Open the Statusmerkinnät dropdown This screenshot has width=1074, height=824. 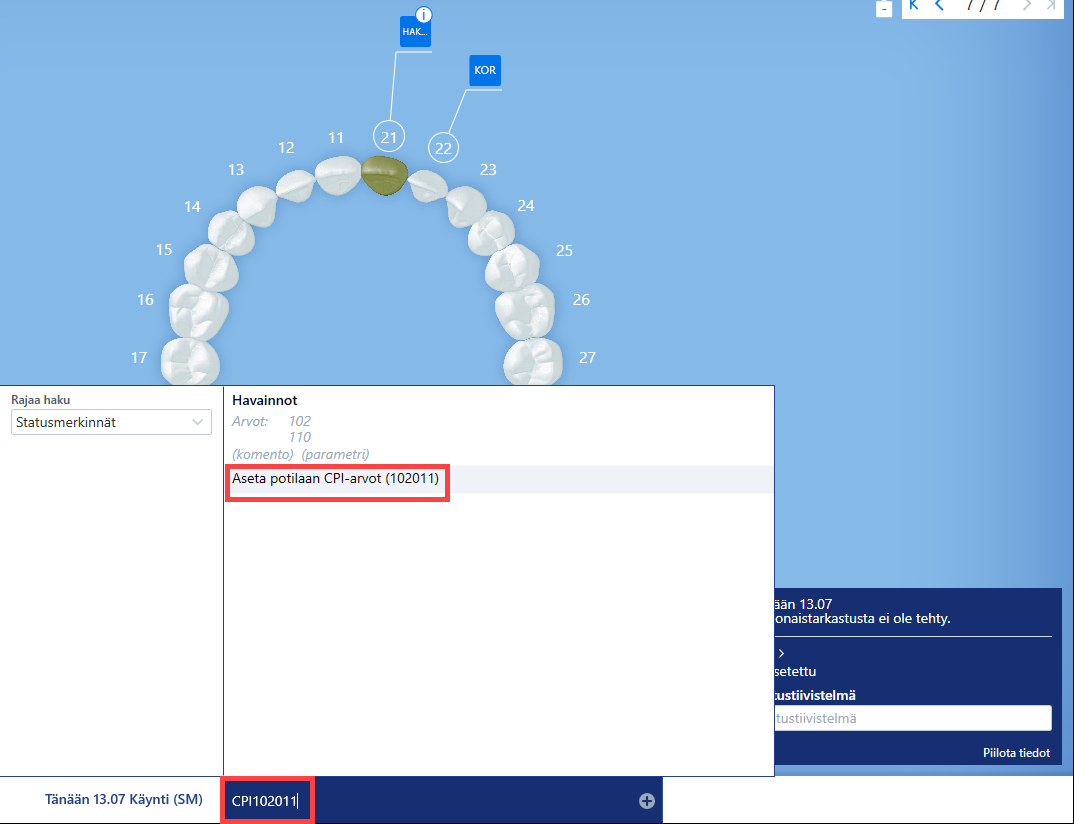click(111, 422)
